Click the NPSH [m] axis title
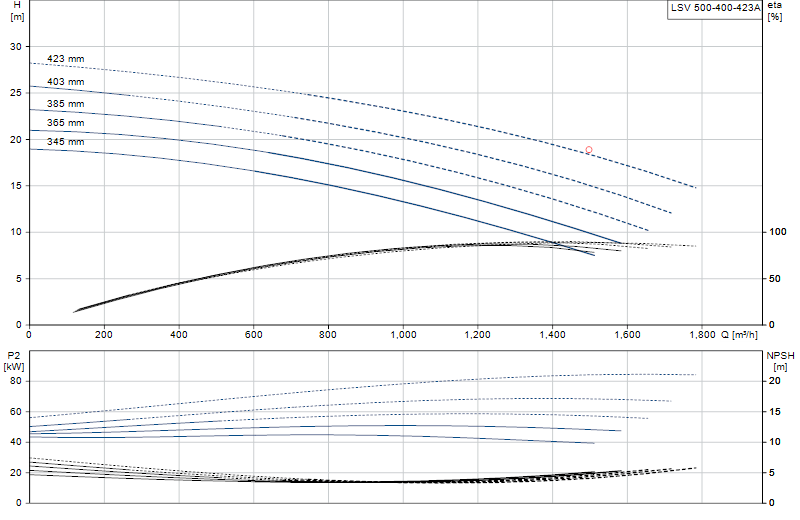The height and width of the screenshot is (520, 800). point(780,361)
